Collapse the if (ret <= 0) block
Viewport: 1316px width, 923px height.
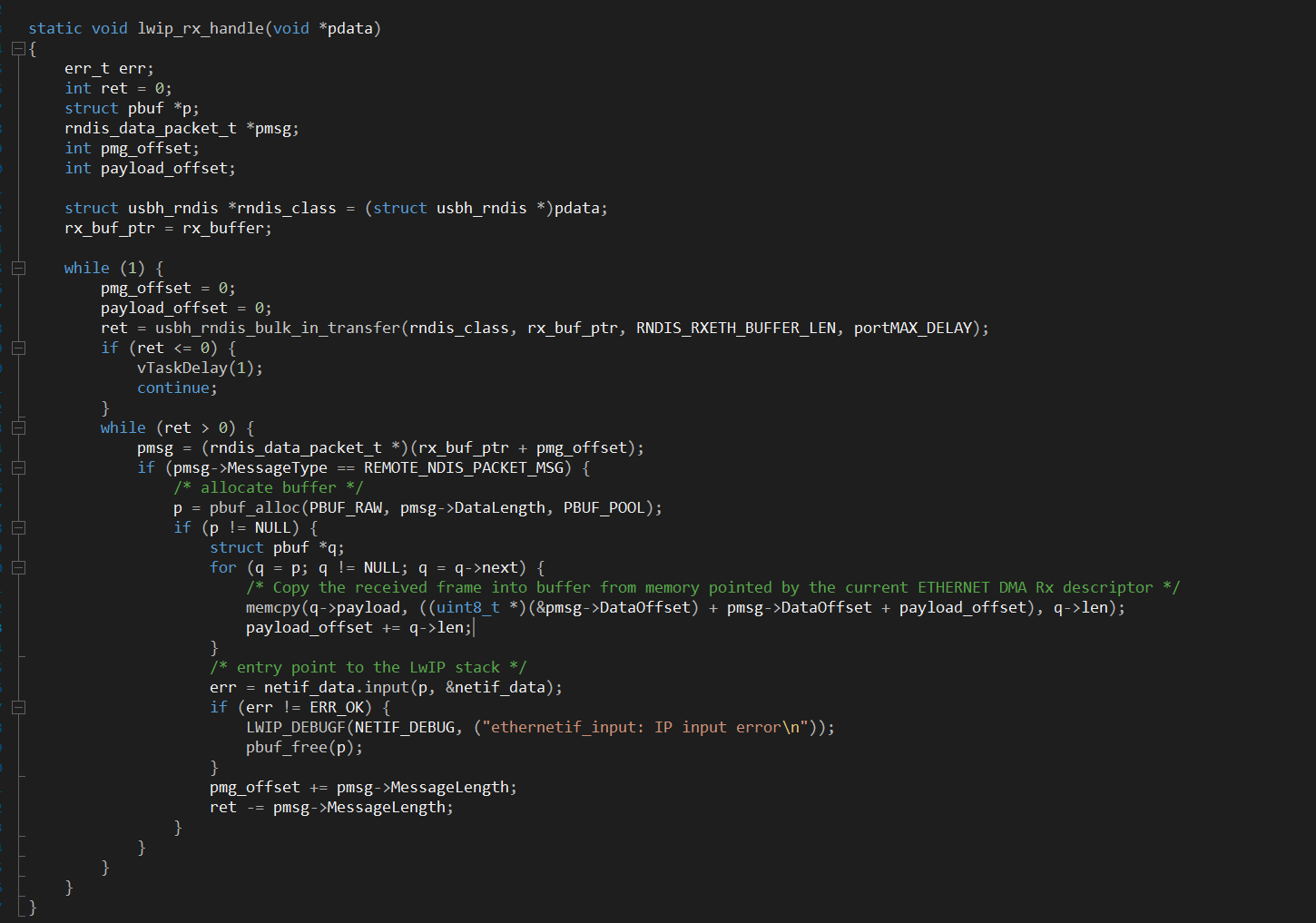(18, 348)
